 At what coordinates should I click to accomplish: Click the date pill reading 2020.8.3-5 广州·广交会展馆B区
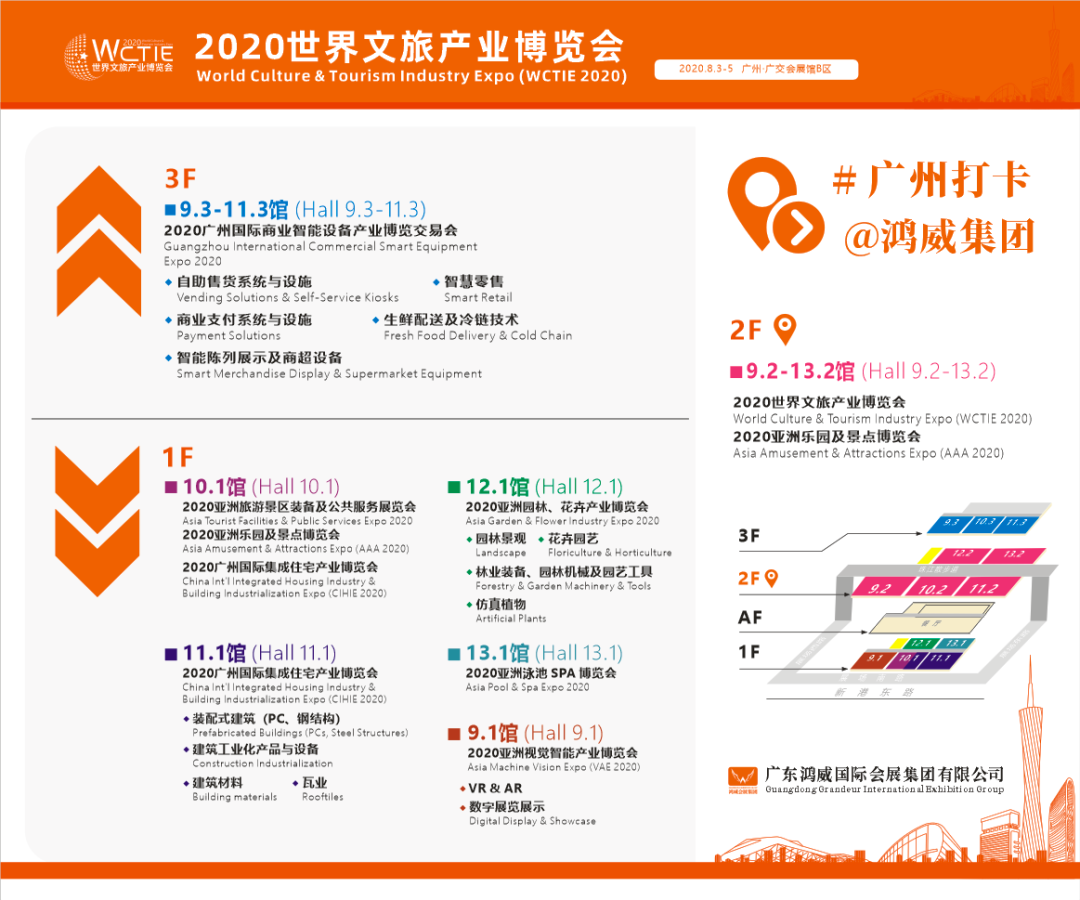(756, 69)
